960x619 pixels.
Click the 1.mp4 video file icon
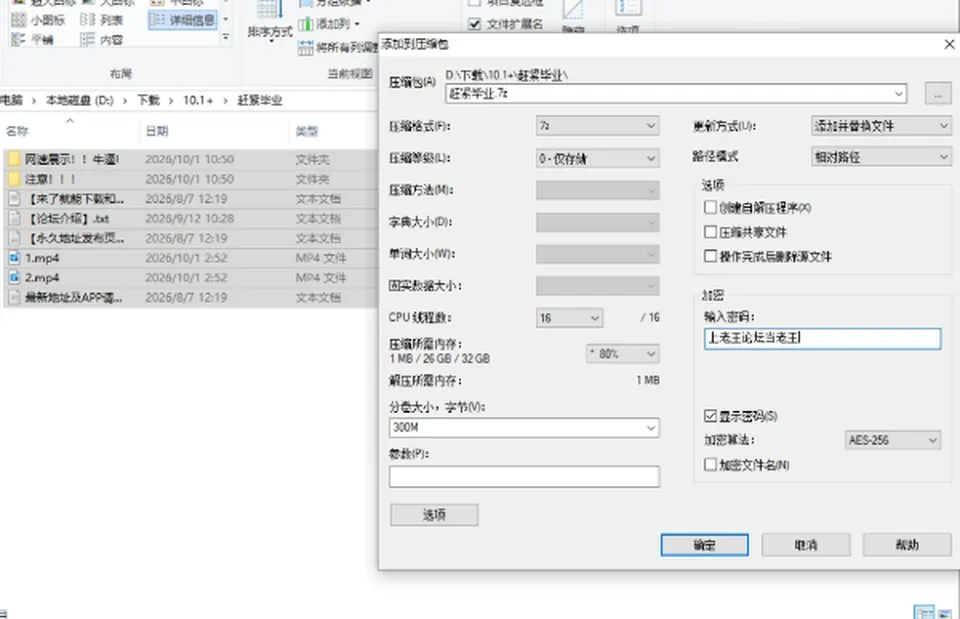pyautogui.click(x=13, y=258)
